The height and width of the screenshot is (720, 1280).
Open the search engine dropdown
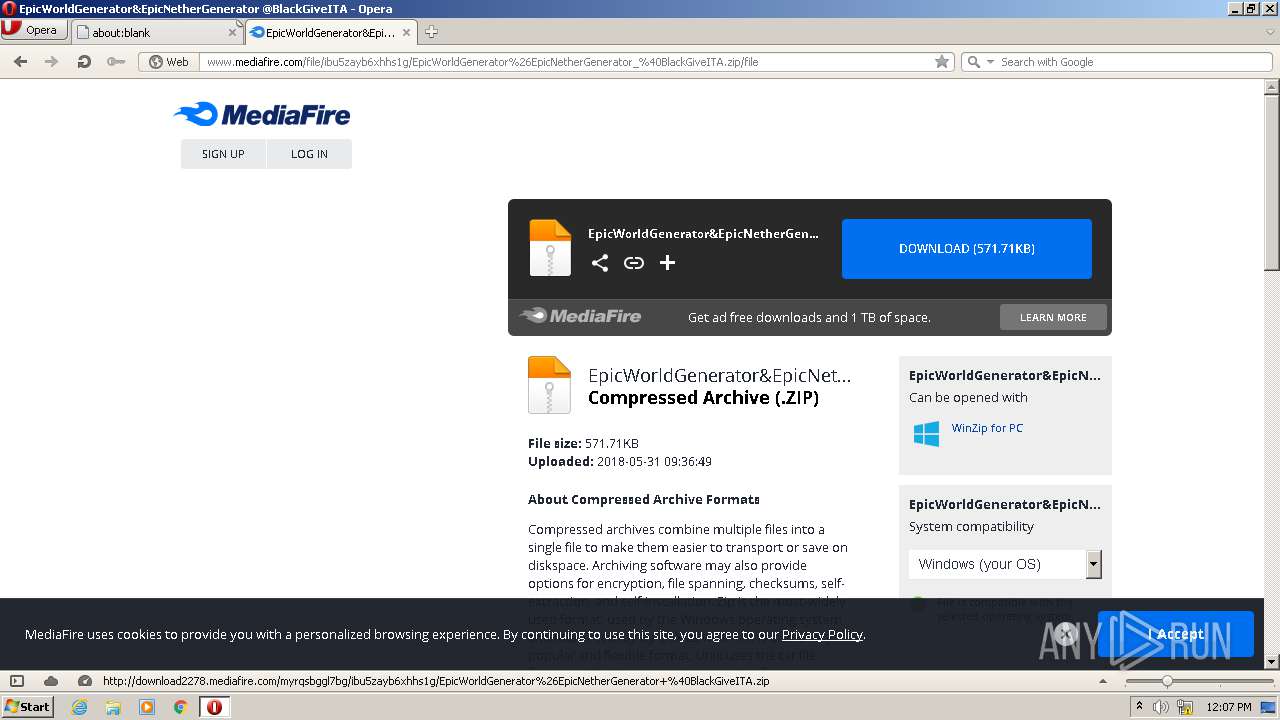979,61
